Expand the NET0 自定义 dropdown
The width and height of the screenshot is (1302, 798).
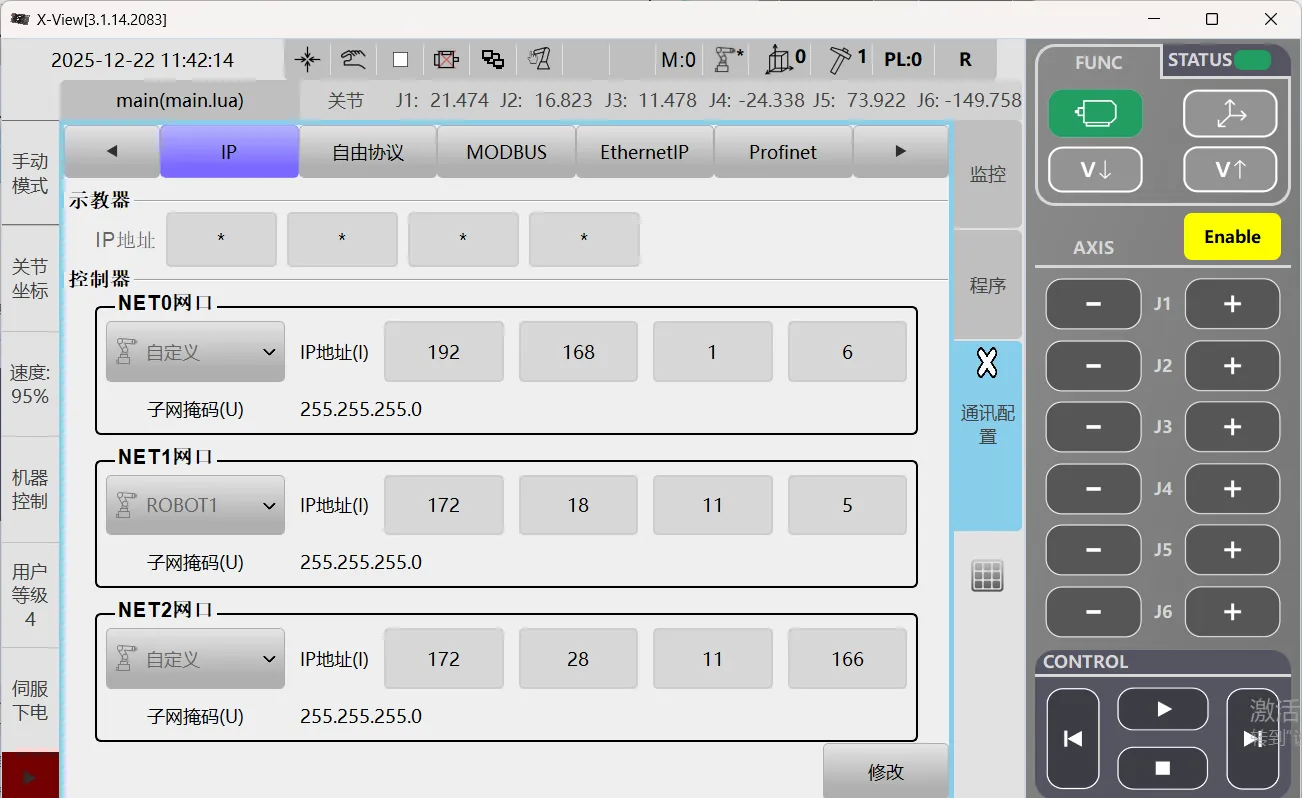coord(195,352)
